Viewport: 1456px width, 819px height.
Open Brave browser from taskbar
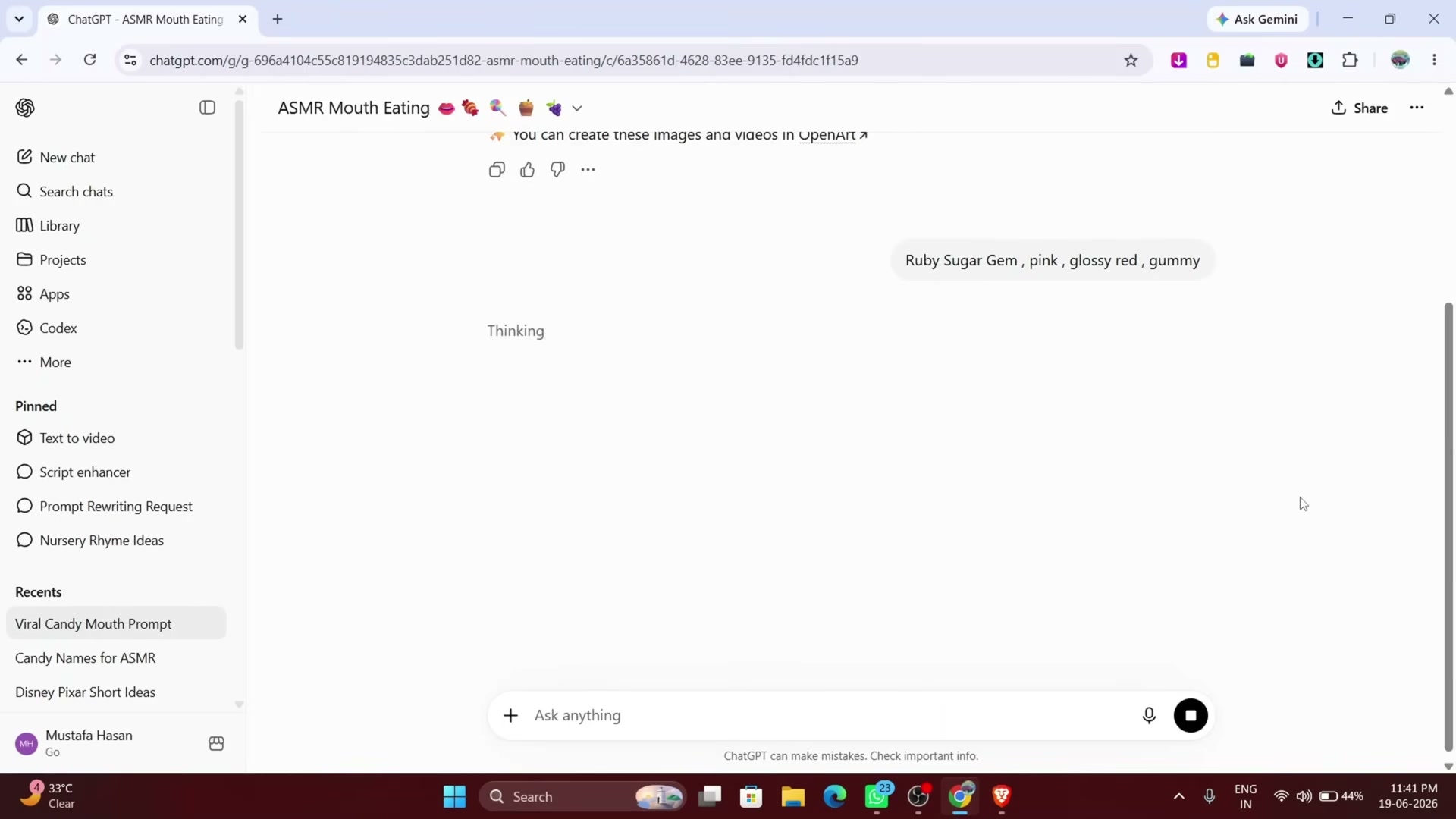pyautogui.click(x=1002, y=797)
